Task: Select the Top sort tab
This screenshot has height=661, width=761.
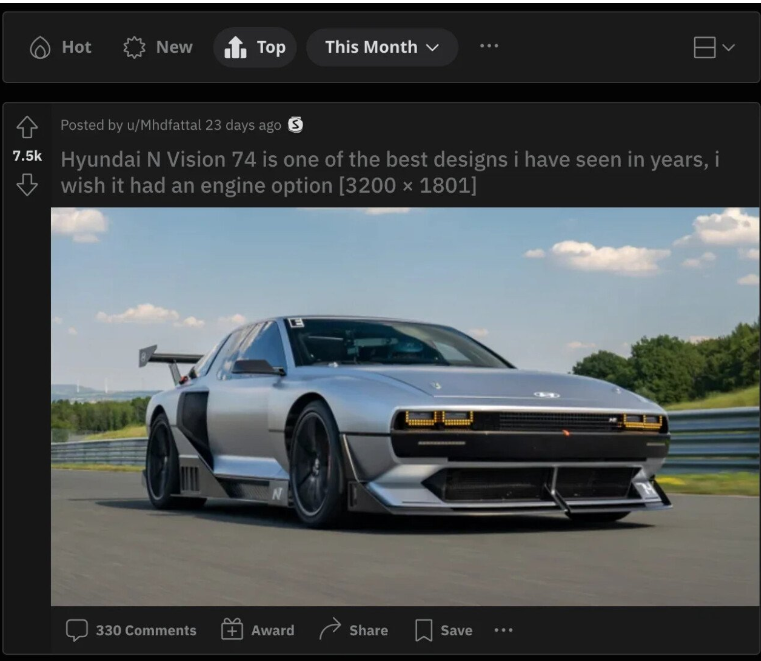Action: [x=255, y=47]
